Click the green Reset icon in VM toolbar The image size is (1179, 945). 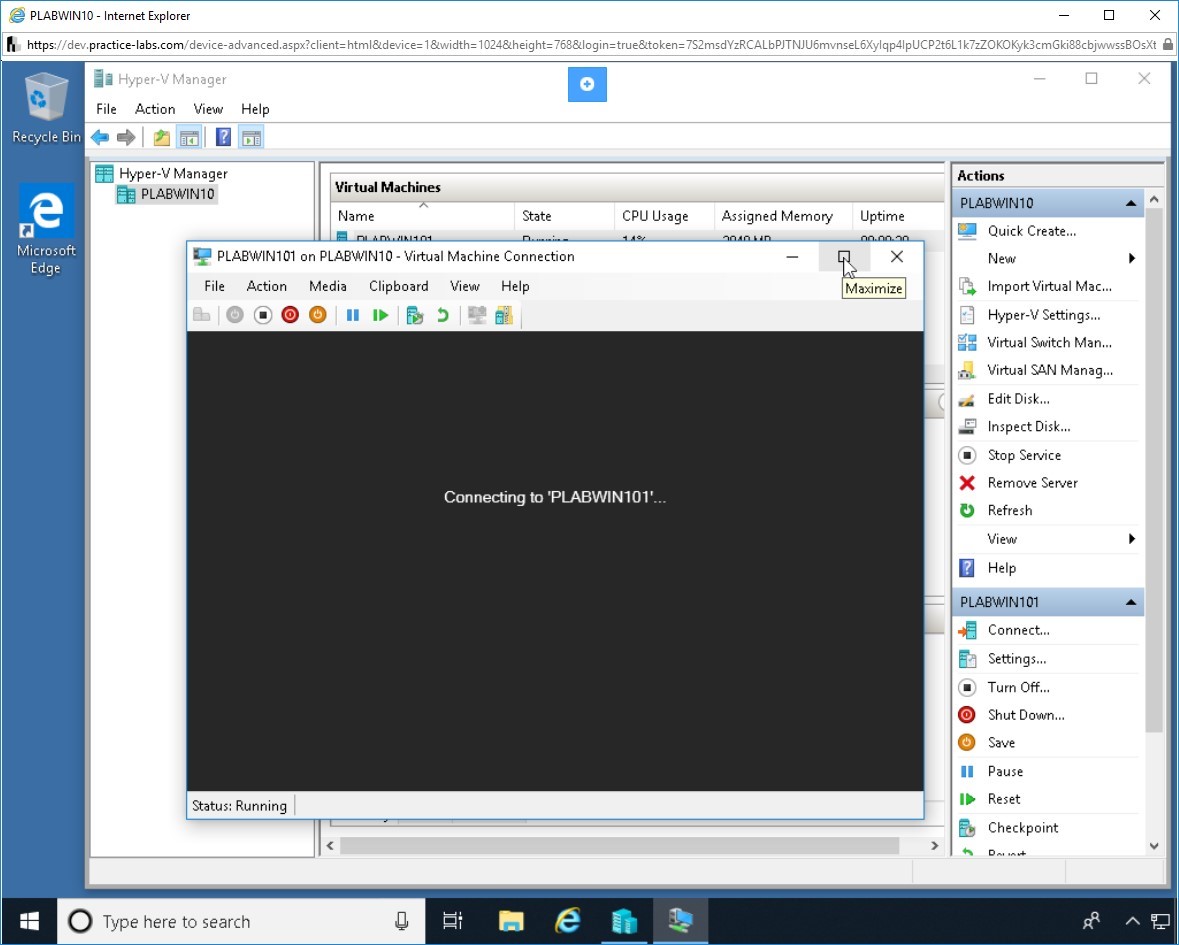(x=380, y=315)
